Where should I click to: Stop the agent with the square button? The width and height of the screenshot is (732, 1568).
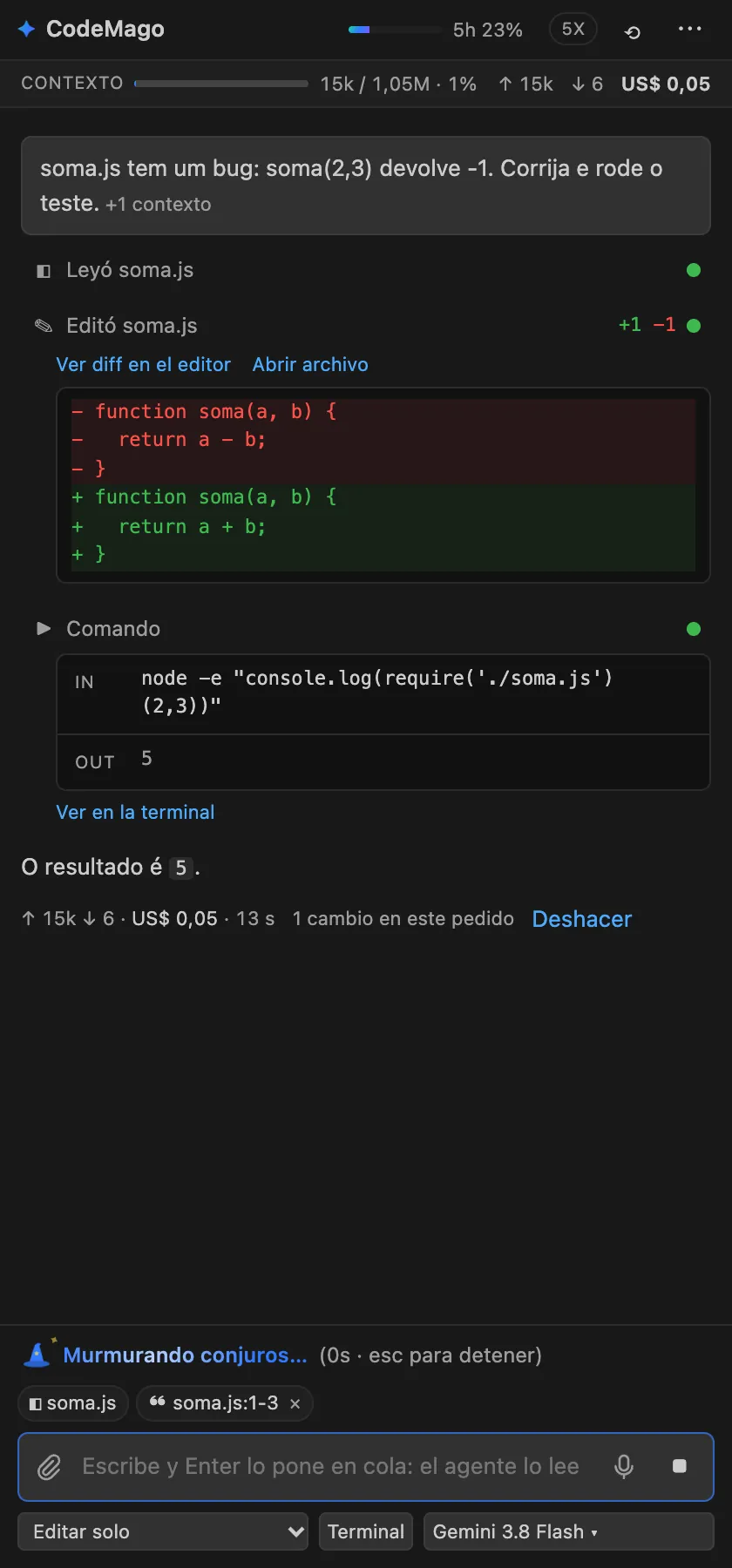click(x=680, y=1467)
